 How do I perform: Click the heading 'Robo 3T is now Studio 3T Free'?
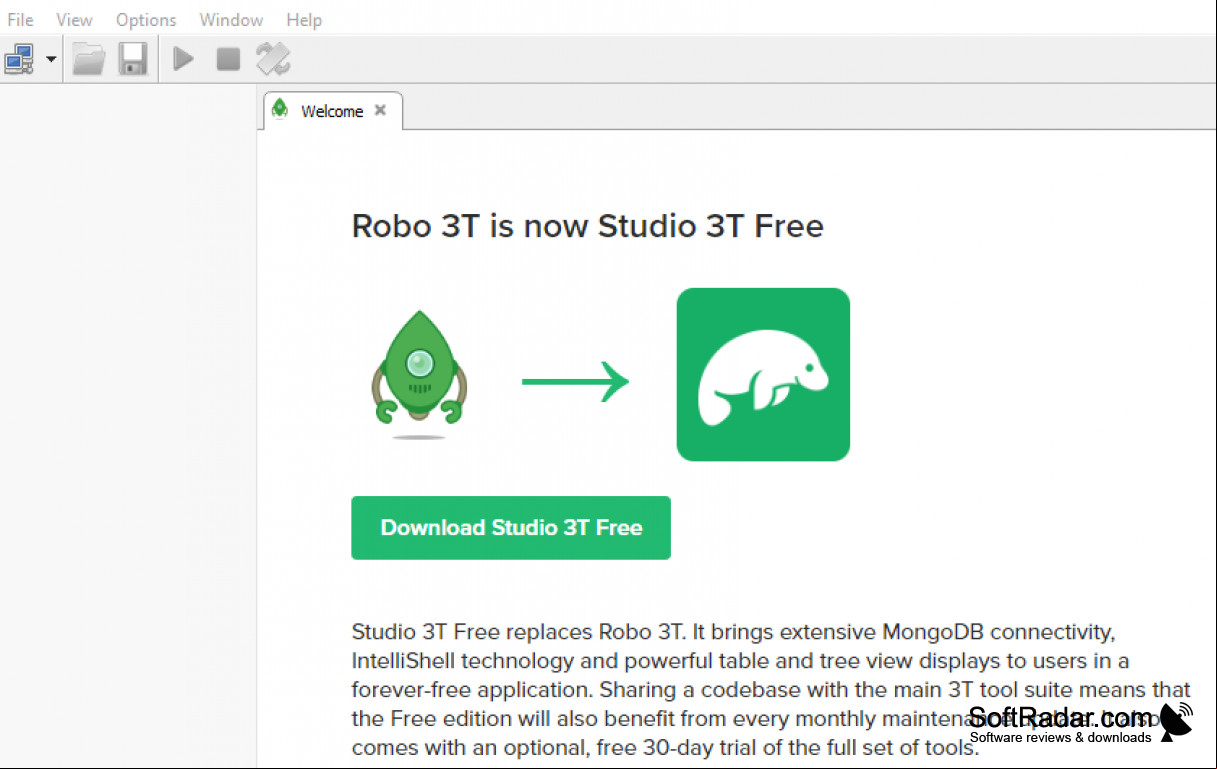coord(588,226)
